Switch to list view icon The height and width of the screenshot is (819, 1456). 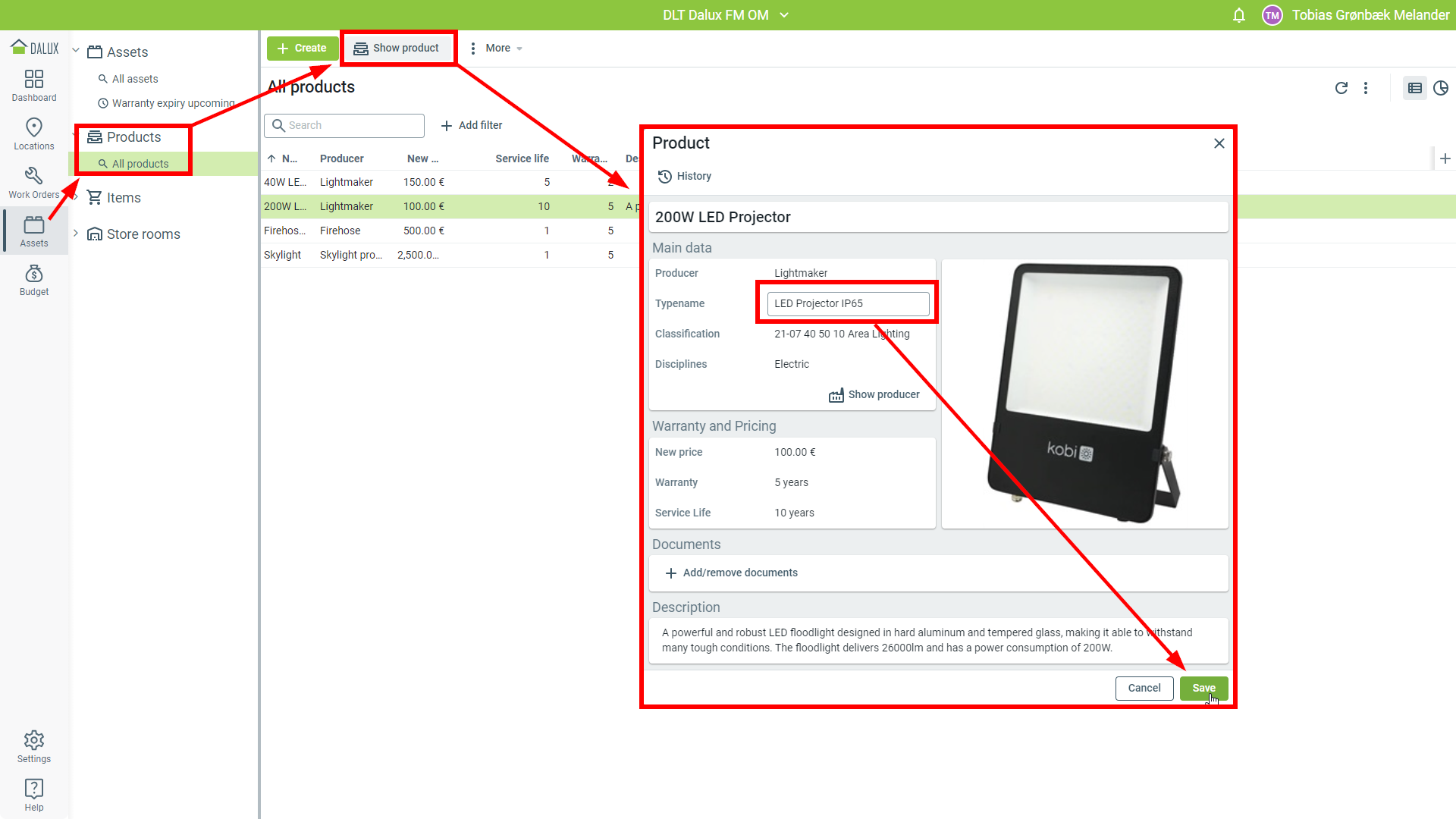coord(1415,88)
